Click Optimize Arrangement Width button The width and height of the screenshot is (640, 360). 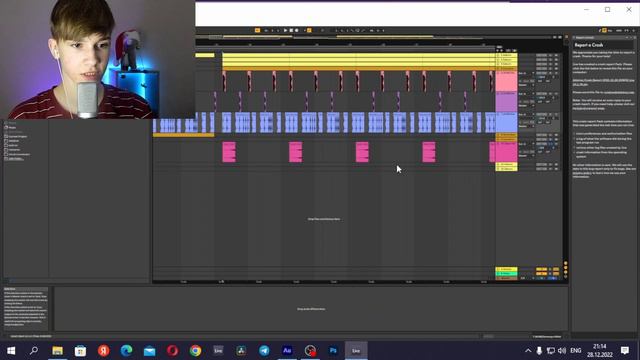click(560, 37)
